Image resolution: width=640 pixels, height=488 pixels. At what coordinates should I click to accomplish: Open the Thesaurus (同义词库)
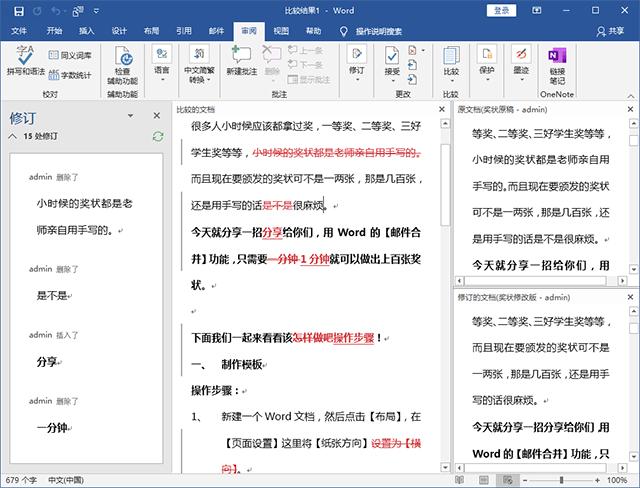(x=70, y=55)
